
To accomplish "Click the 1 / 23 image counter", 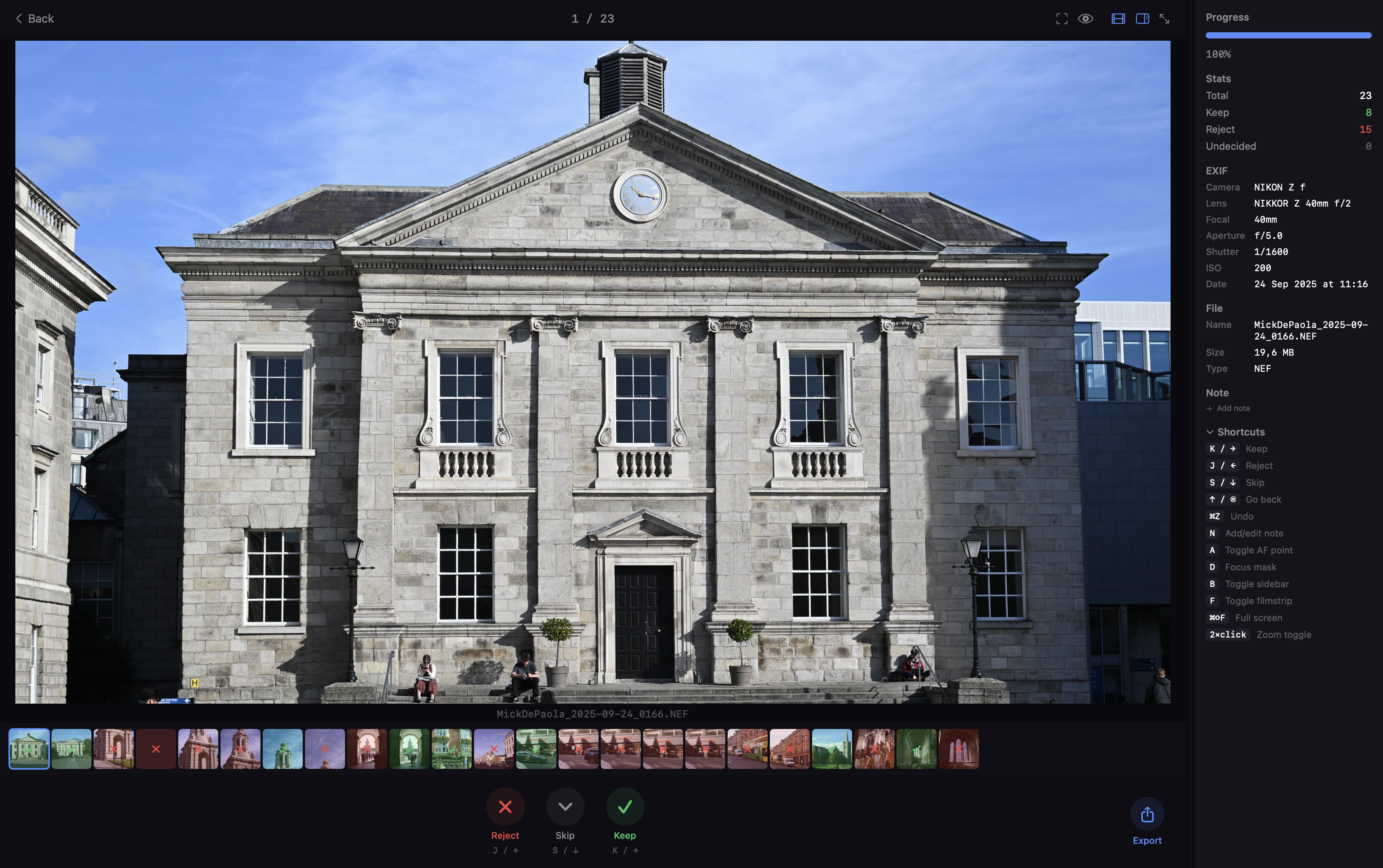I will pyautogui.click(x=592, y=18).
